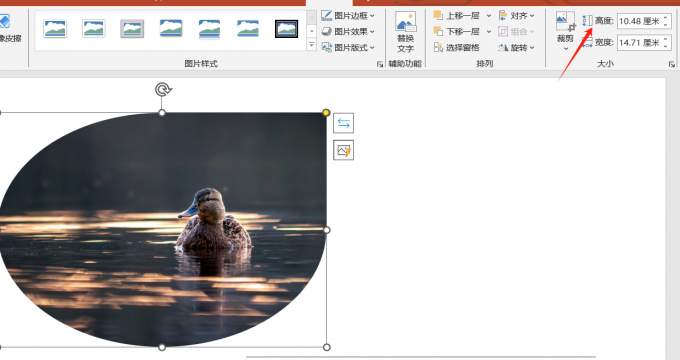Image resolution: width=680 pixels, height=360 pixels.
Task: Open the Rotate (旋转) dropdown
Action: [x=516, y=48]
